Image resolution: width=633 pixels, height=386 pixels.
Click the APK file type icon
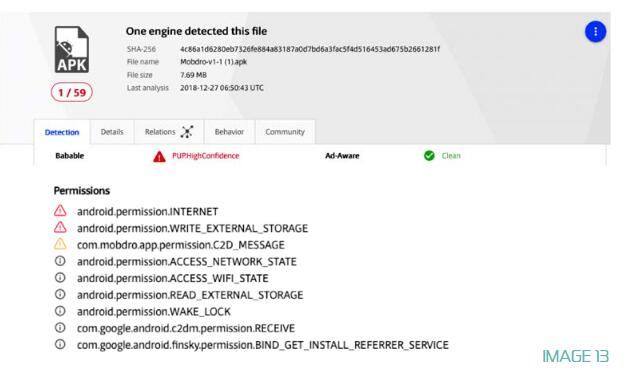pos(72,50)
